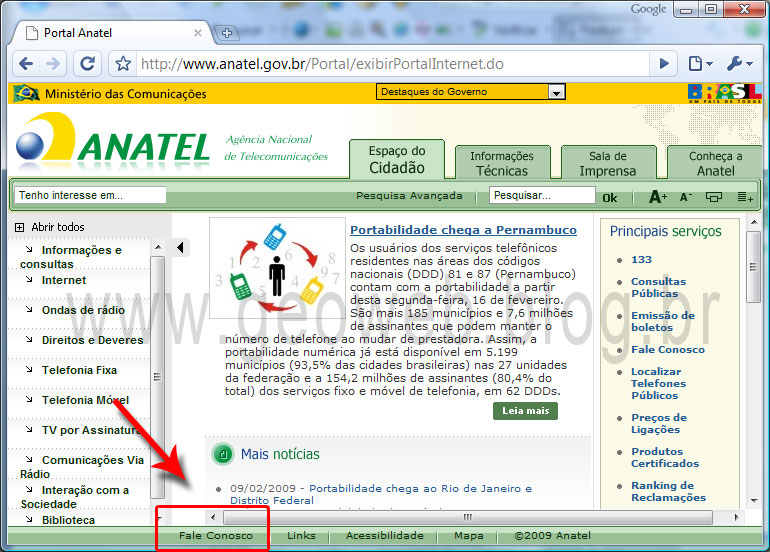
Task: Open the Sala de Imprensa tab
Action: pyautogui.click(x=608, y=163)
